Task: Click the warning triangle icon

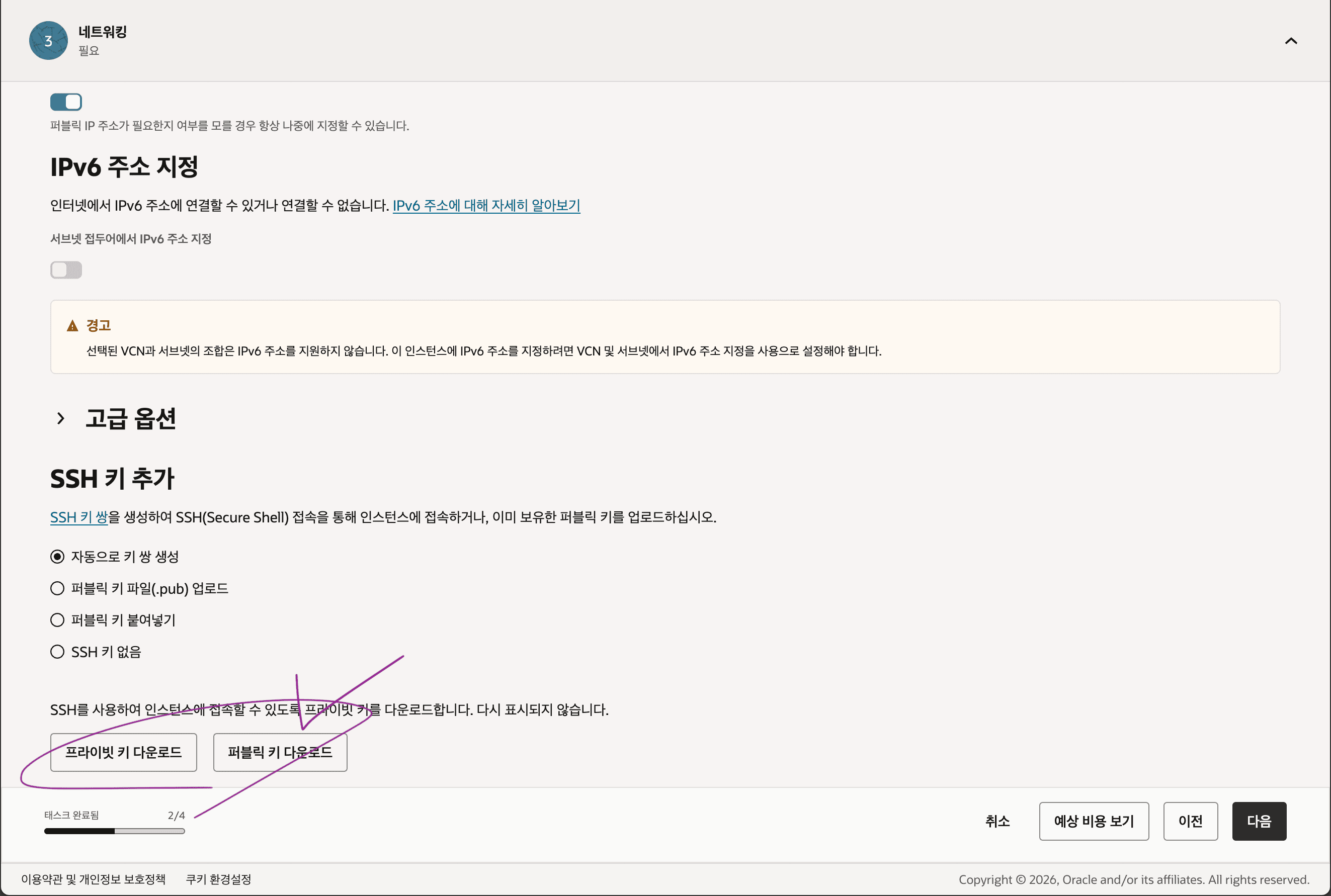Action: click(x=72, y=326)
